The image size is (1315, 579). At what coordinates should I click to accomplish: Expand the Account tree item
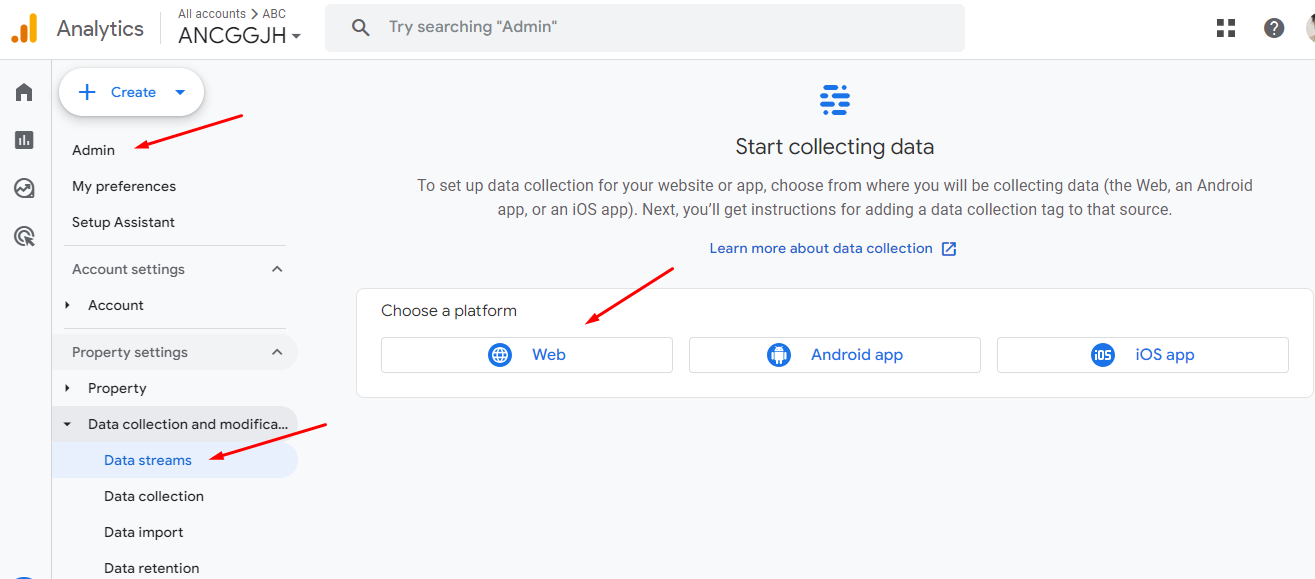[68, 305]
